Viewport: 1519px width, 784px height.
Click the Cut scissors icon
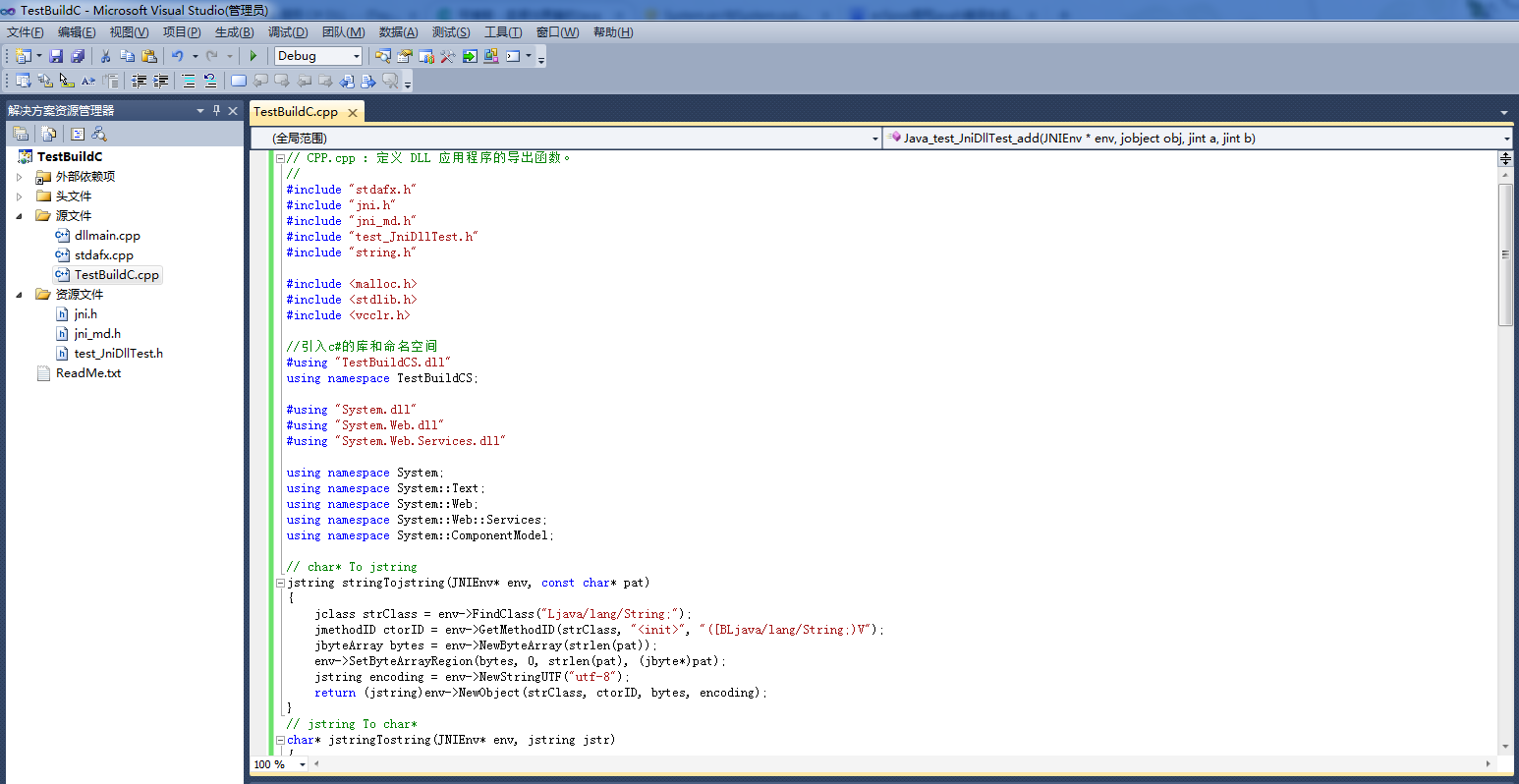tap(105, 56)
